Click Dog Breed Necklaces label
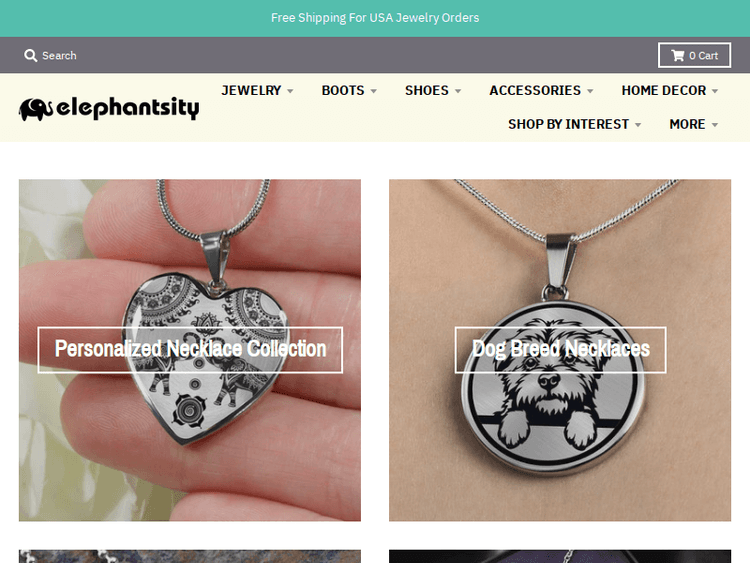The height and width of the screenshot is (563, 750). point(560,349)
